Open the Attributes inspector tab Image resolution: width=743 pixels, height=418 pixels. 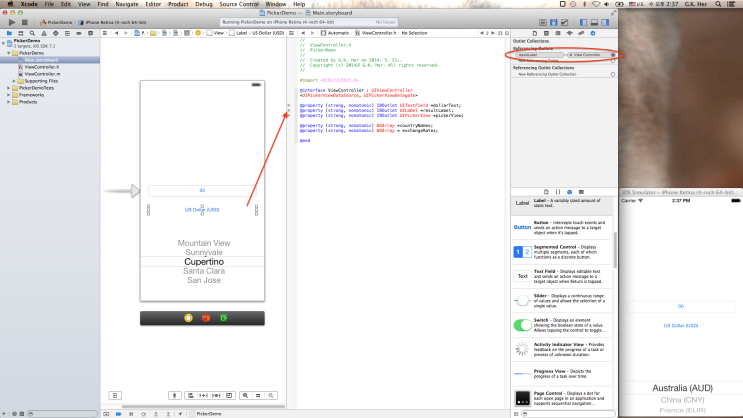click(570, 33)
